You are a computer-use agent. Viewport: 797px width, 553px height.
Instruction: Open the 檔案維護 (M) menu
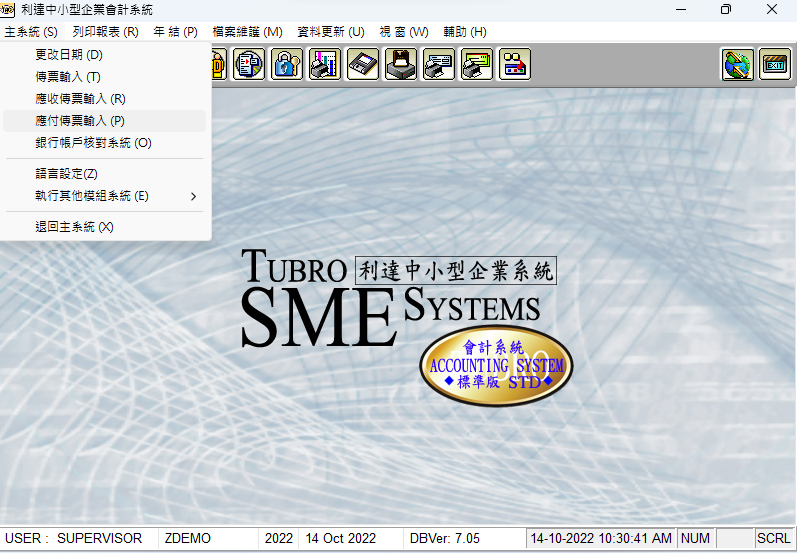coord(248,32)
